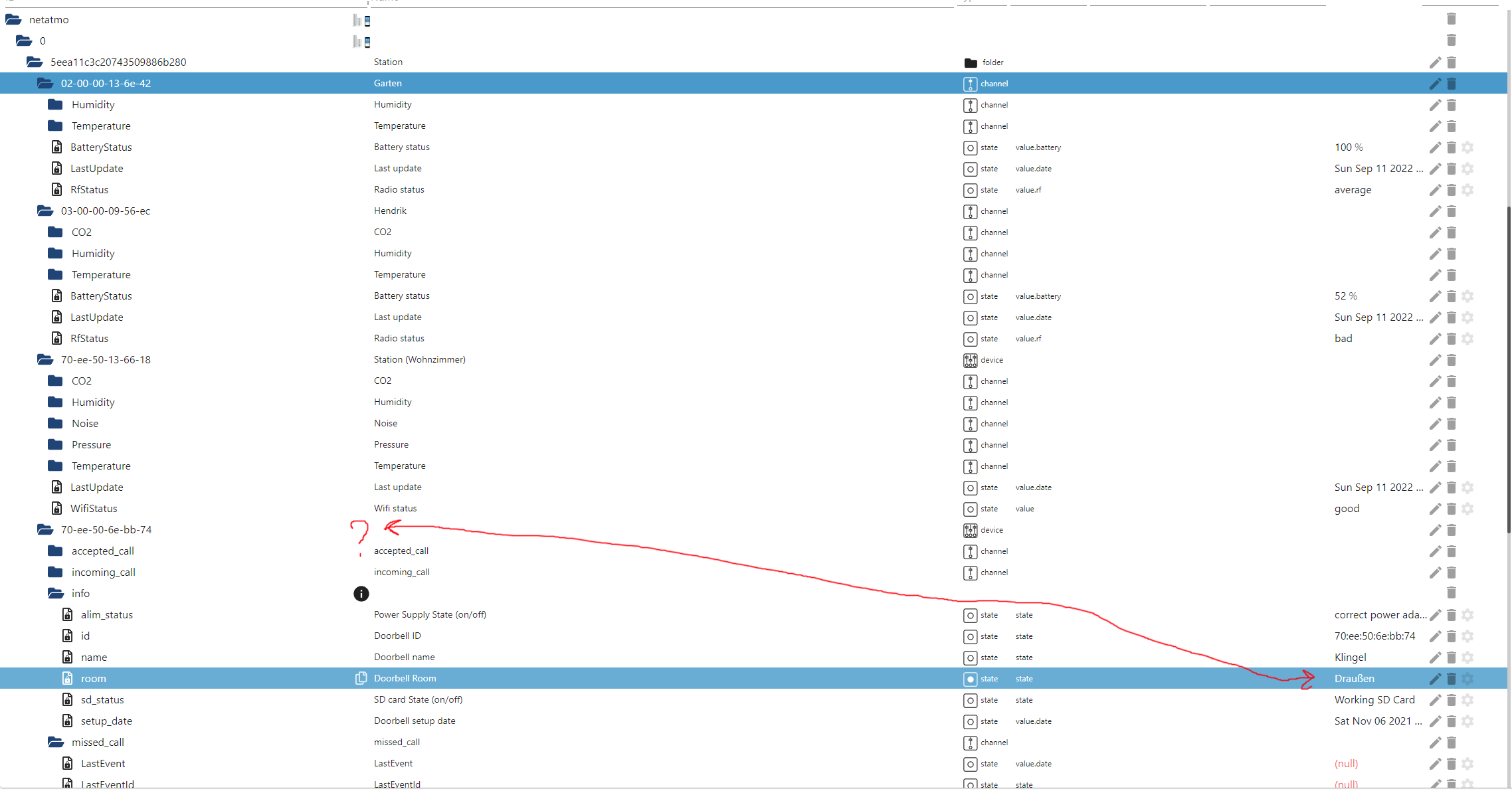Open gear settings for the 52 % BatteryStatus
Viewport: 1512px width, 793px height.
pyautogui.click(x=1468, y=296)
